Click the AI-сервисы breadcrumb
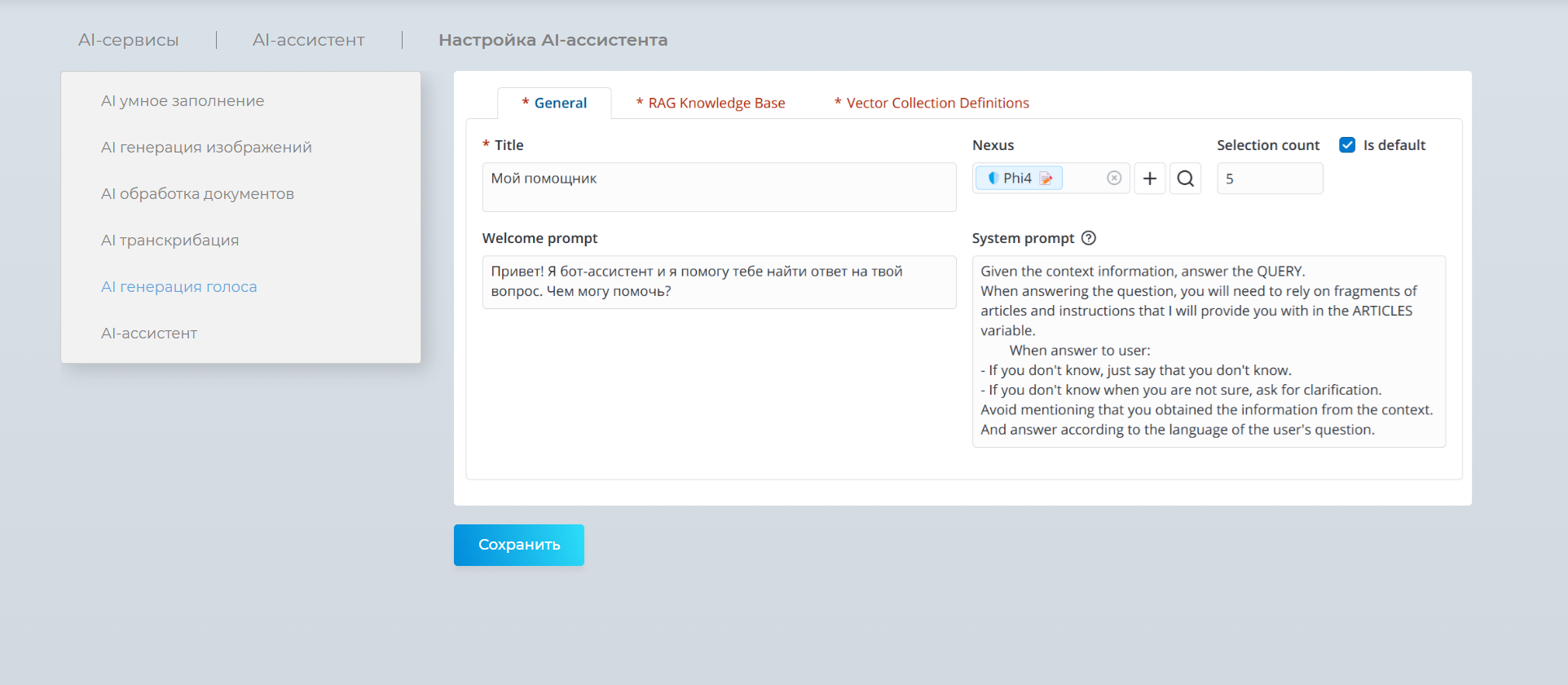The height and width of the screenshot is (685, 1568). (128, 40)
